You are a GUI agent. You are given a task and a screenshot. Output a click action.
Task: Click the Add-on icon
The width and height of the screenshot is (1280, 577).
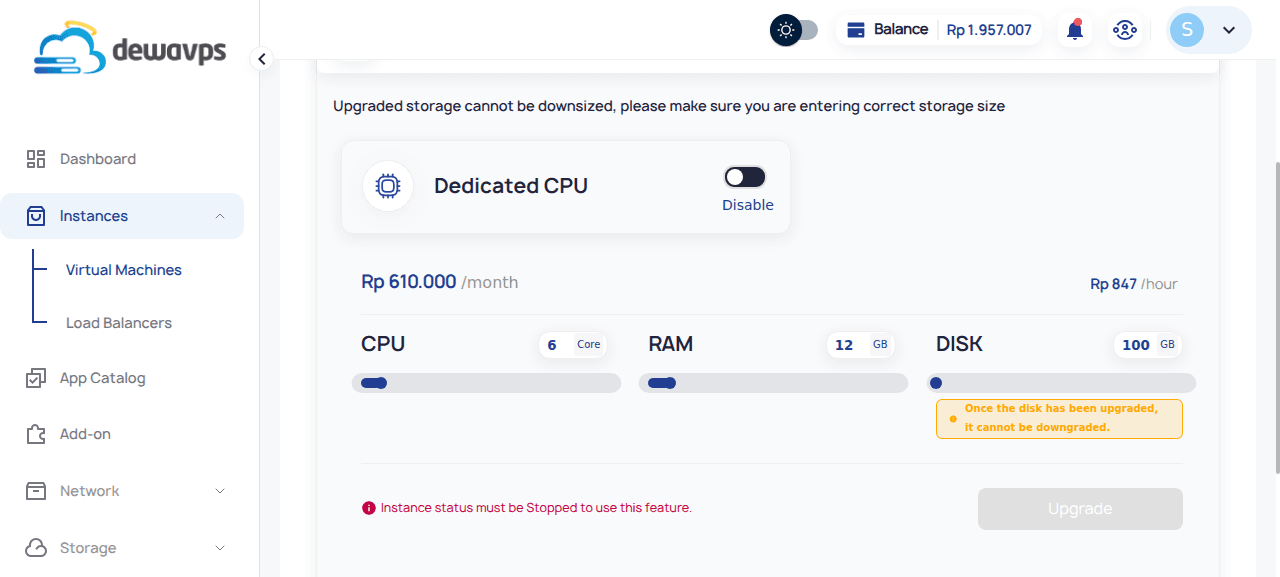[x=36, y=433]
